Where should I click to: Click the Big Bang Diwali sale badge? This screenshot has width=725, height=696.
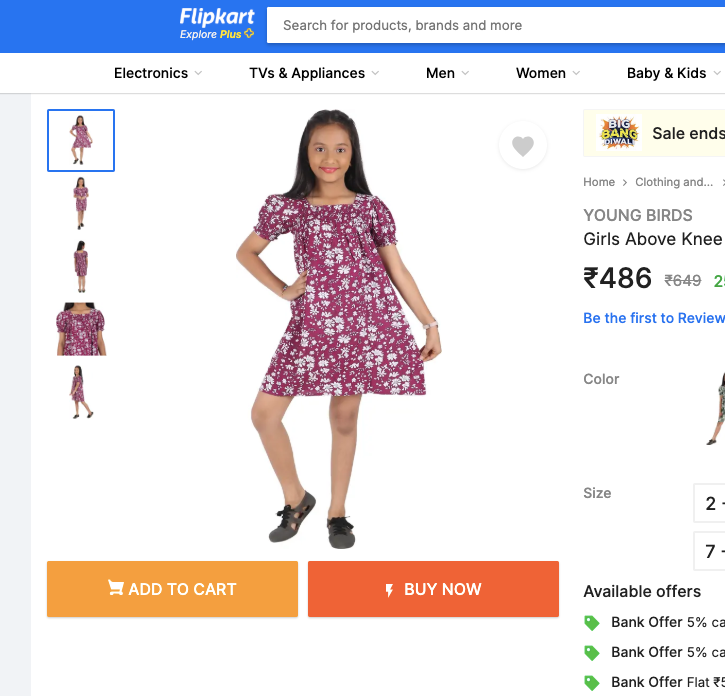[618, 133]
